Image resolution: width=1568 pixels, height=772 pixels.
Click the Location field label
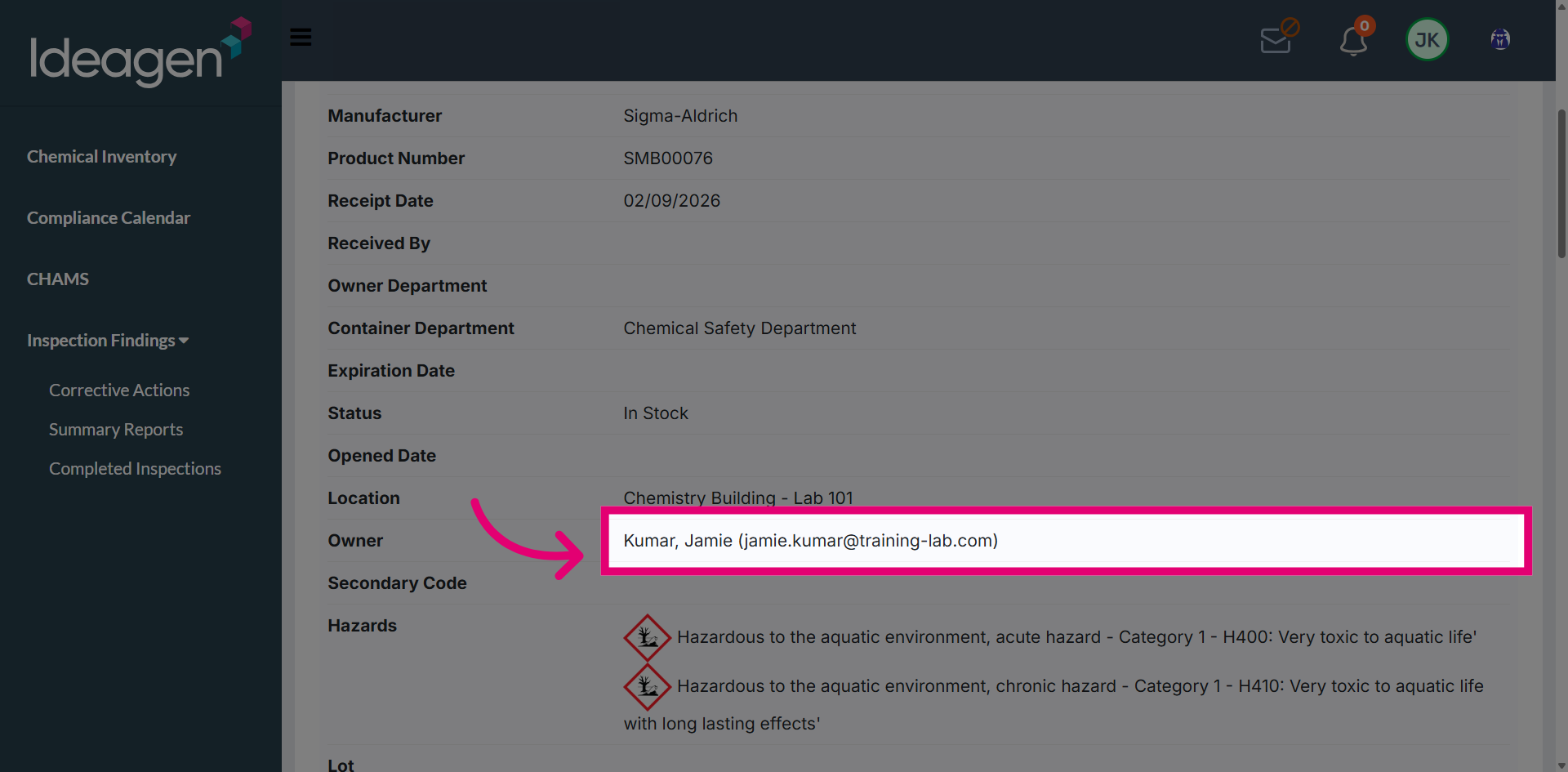tap(364, 498)
